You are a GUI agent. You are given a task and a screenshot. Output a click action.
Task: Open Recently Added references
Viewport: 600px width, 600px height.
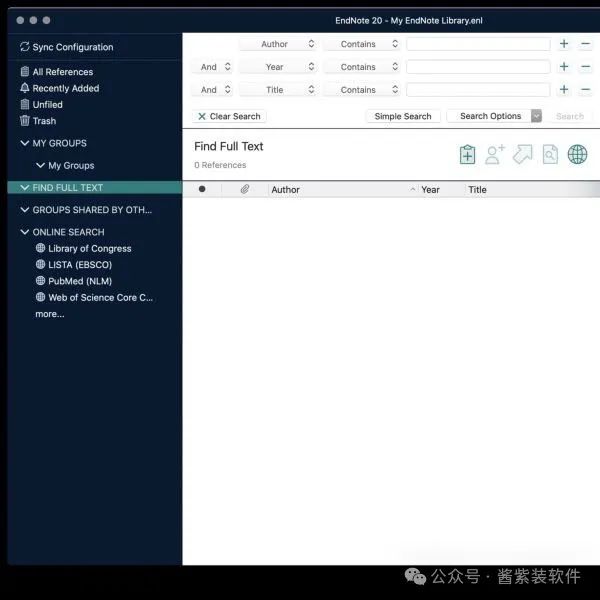[60, 88]
